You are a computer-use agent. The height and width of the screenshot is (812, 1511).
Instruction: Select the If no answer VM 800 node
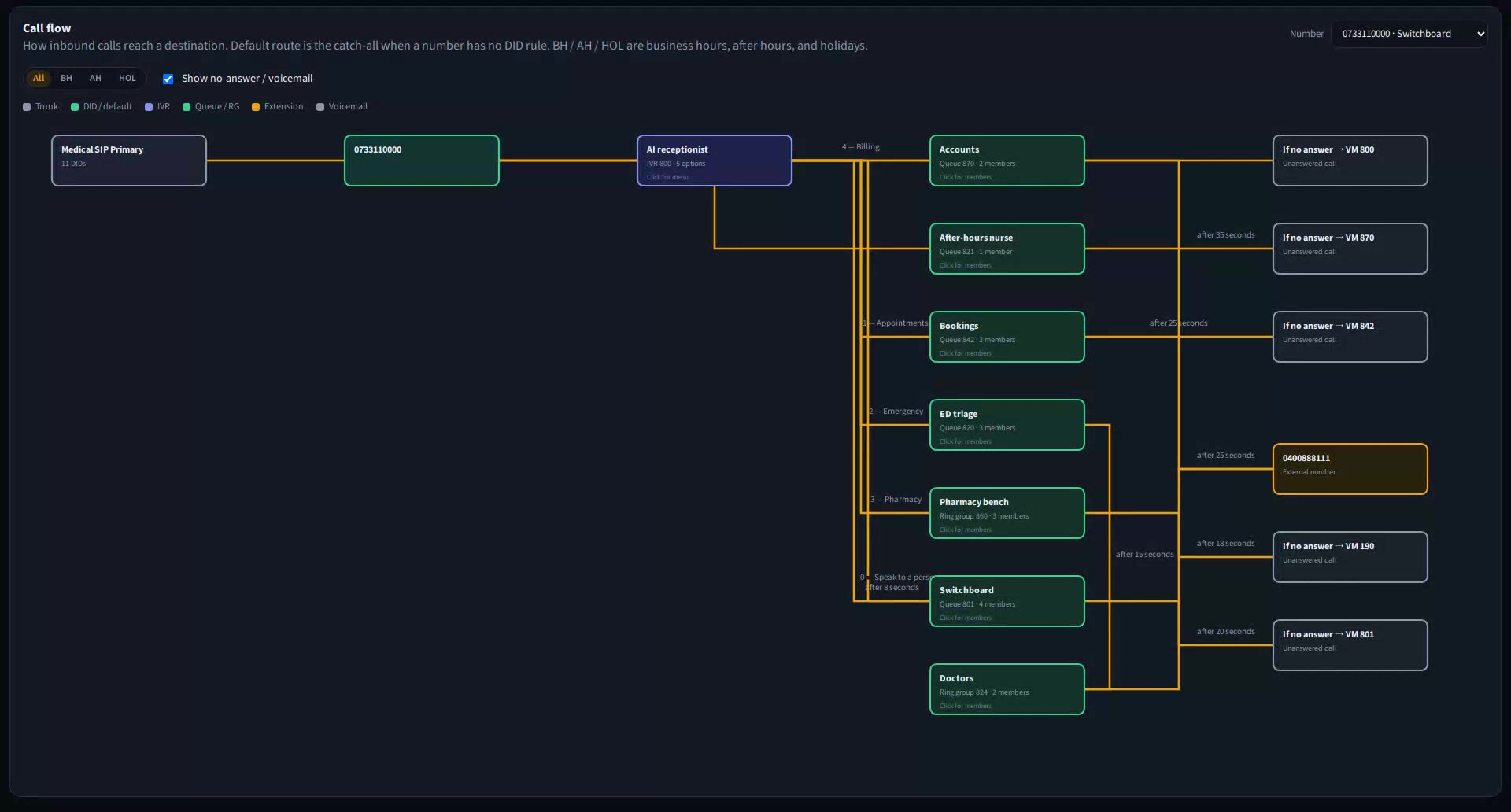[x=1350, y=161]
